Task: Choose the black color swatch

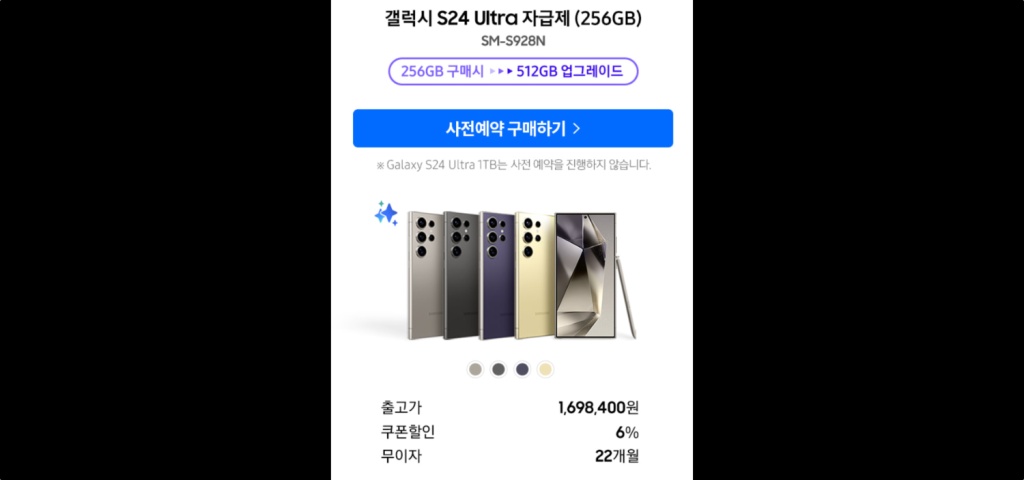Action: (499, 370)
